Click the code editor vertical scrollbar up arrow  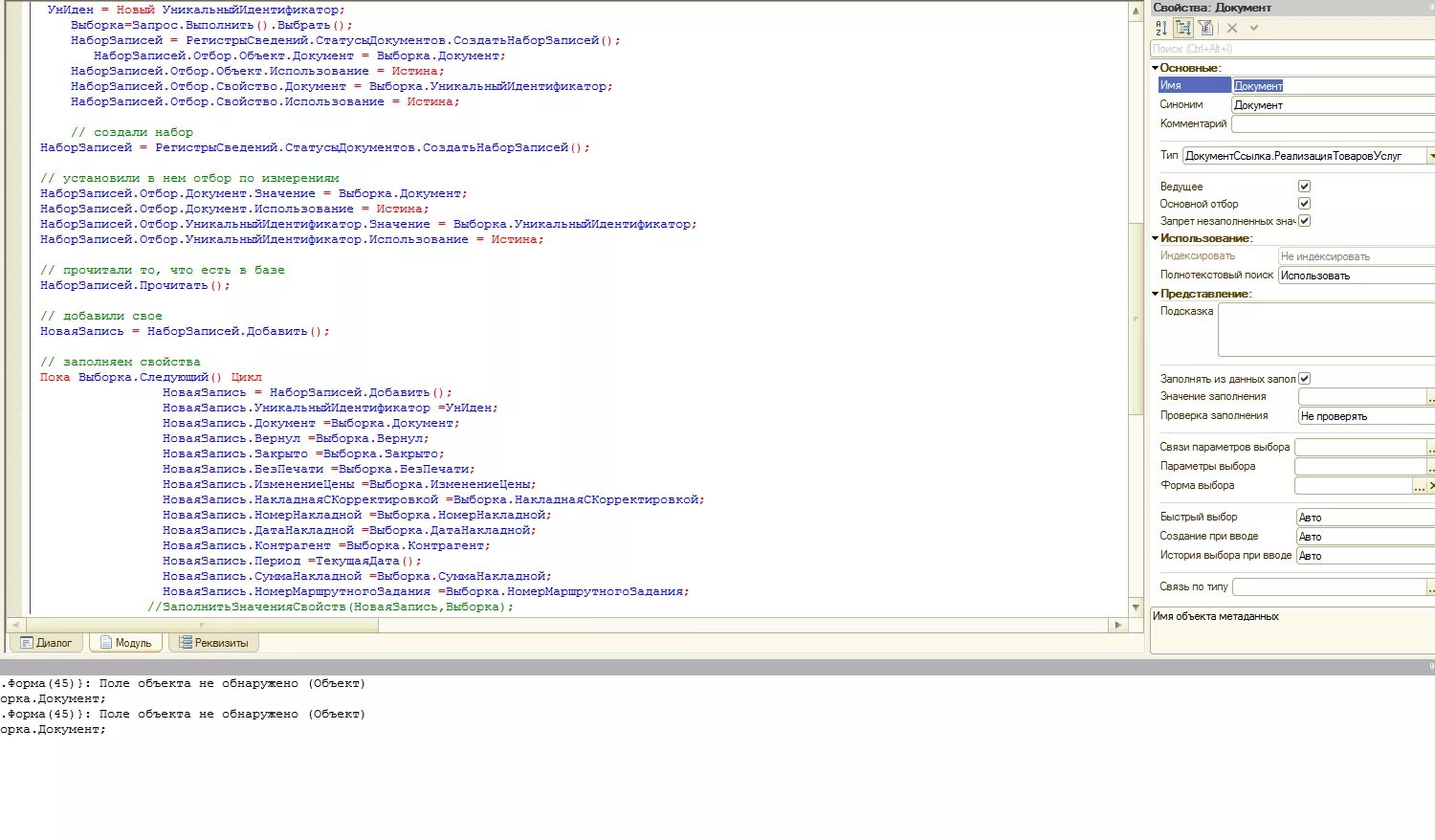(x=1137, y=10)
